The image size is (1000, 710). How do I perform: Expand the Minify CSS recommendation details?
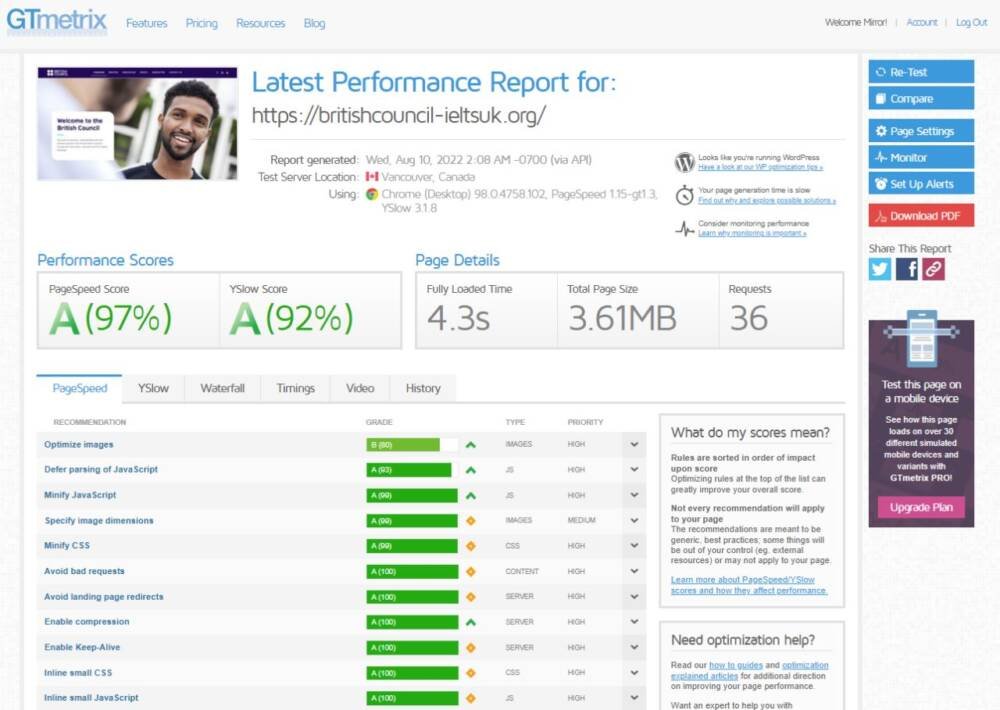634,546
